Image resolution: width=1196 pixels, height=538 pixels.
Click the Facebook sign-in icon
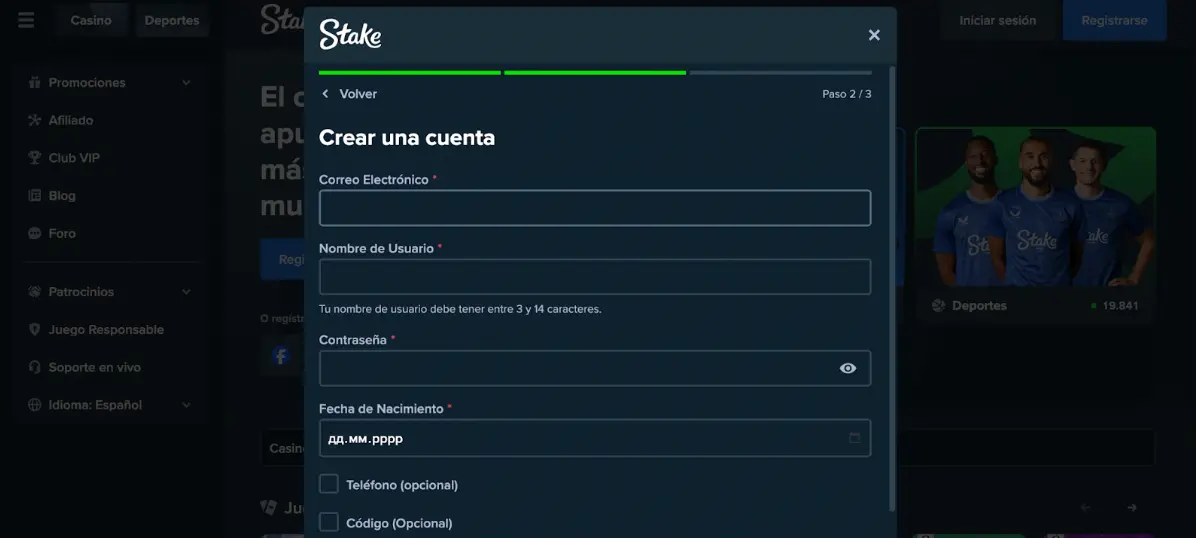point(281,356)
